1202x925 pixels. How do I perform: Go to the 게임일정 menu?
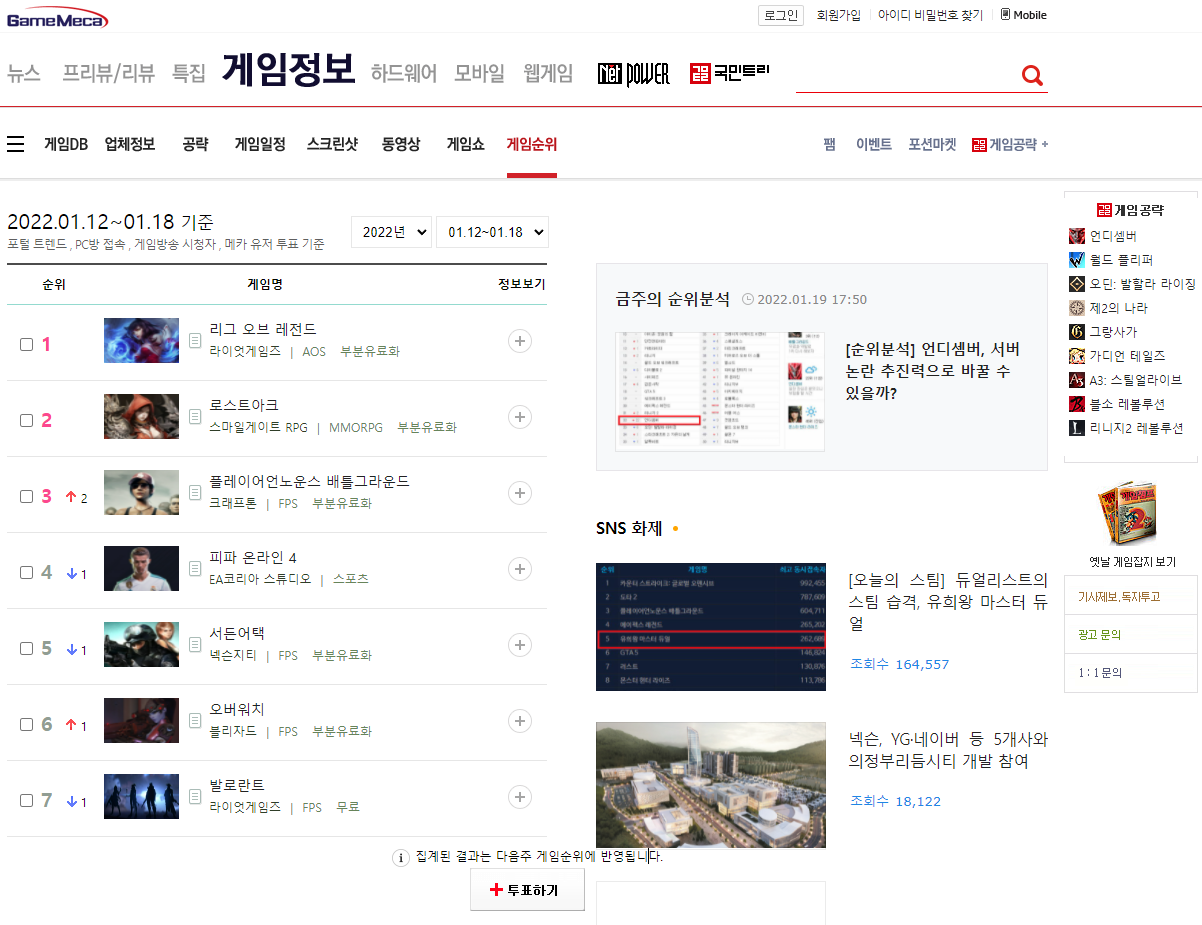[x=260, y=144]
